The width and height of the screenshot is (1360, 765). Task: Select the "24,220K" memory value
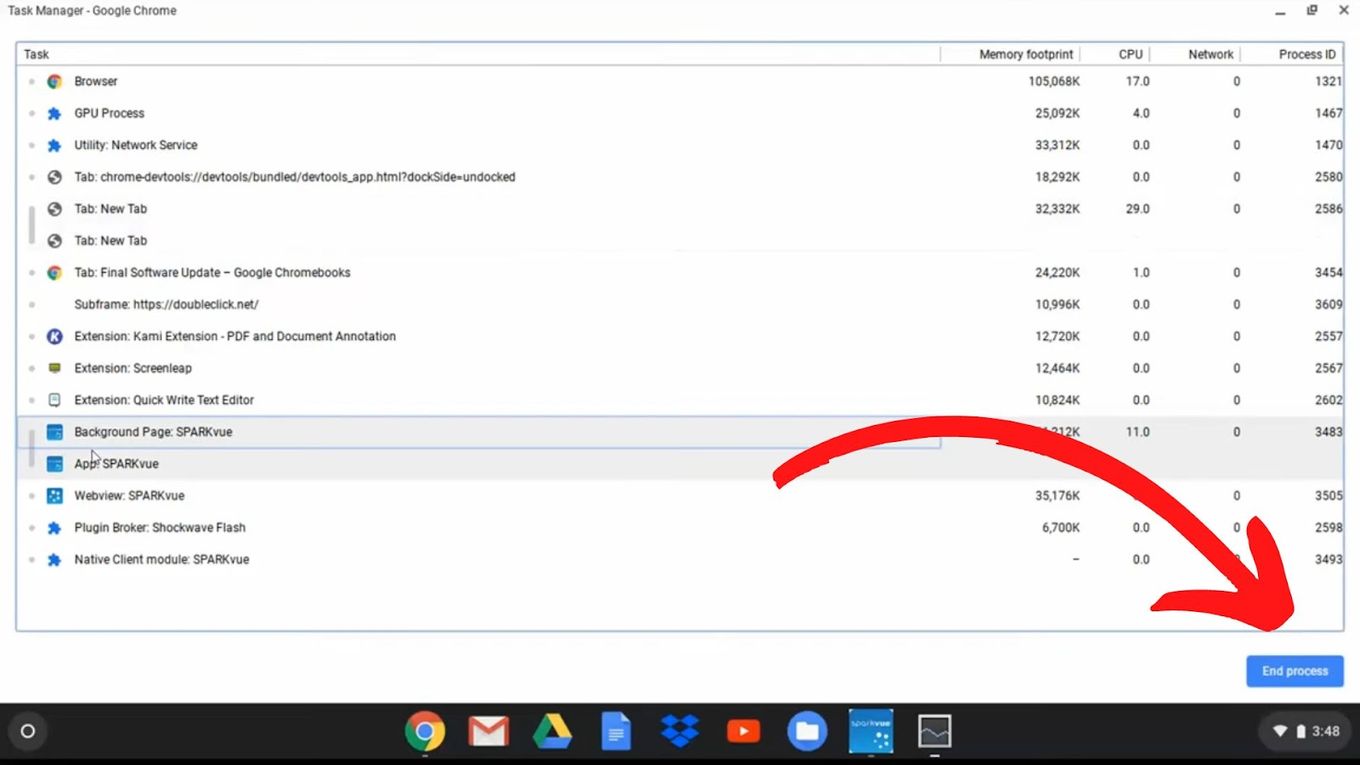point(1057,272)
